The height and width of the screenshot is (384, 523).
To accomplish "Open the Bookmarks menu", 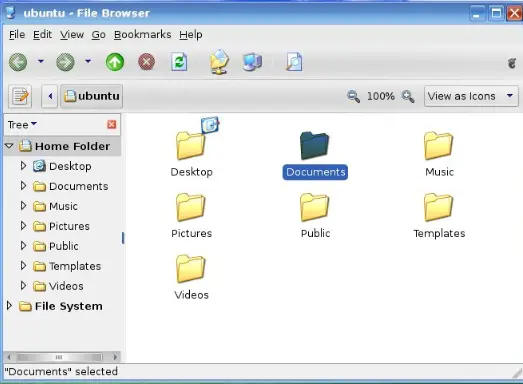I will pyautogui.click(x=142, y=35).
